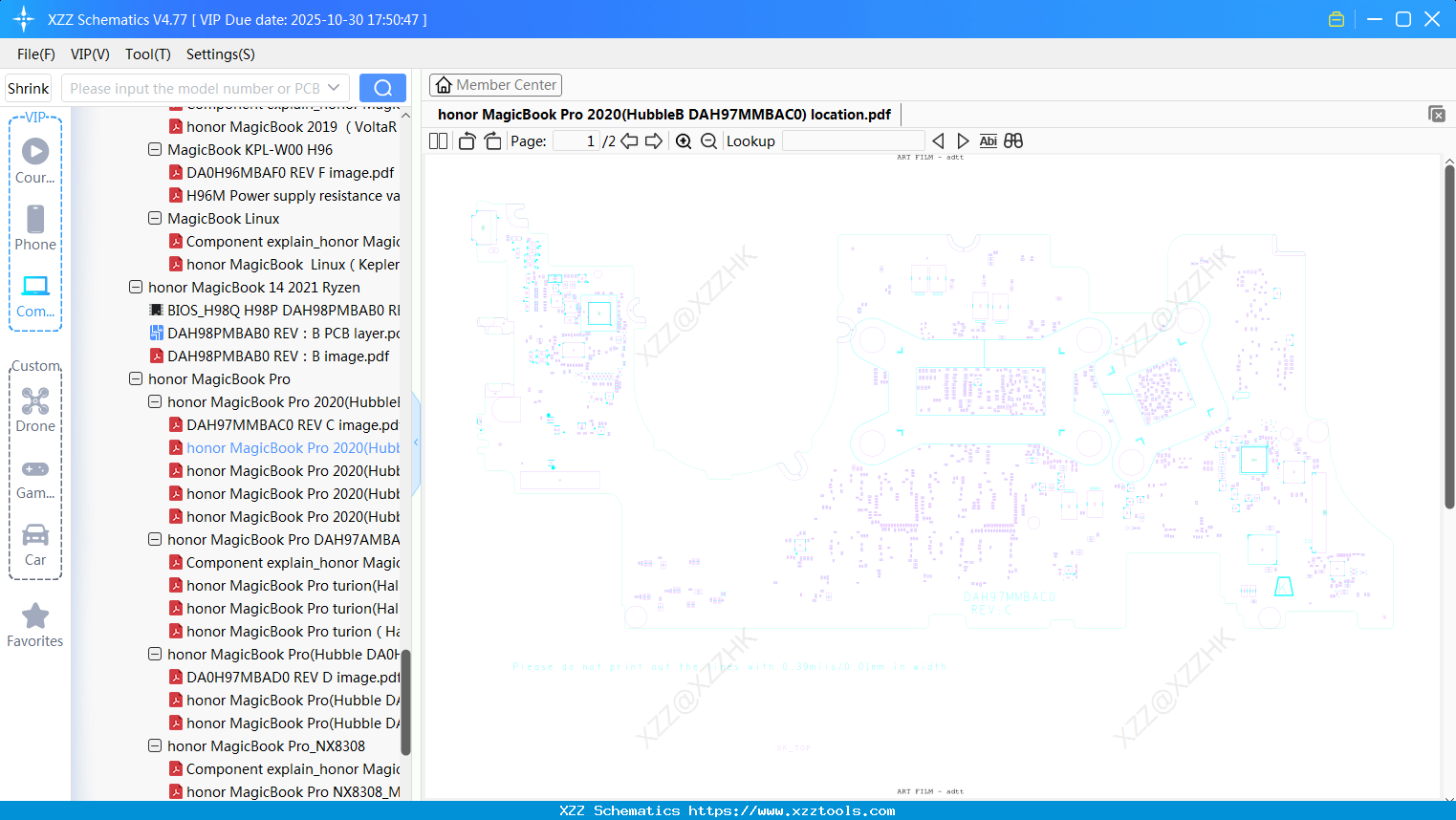Open DA0H97MBAD0 REV D image.pdf
Image resolution: width=1456 pixels, height=820 pixels.
click(x=285, y=677)
